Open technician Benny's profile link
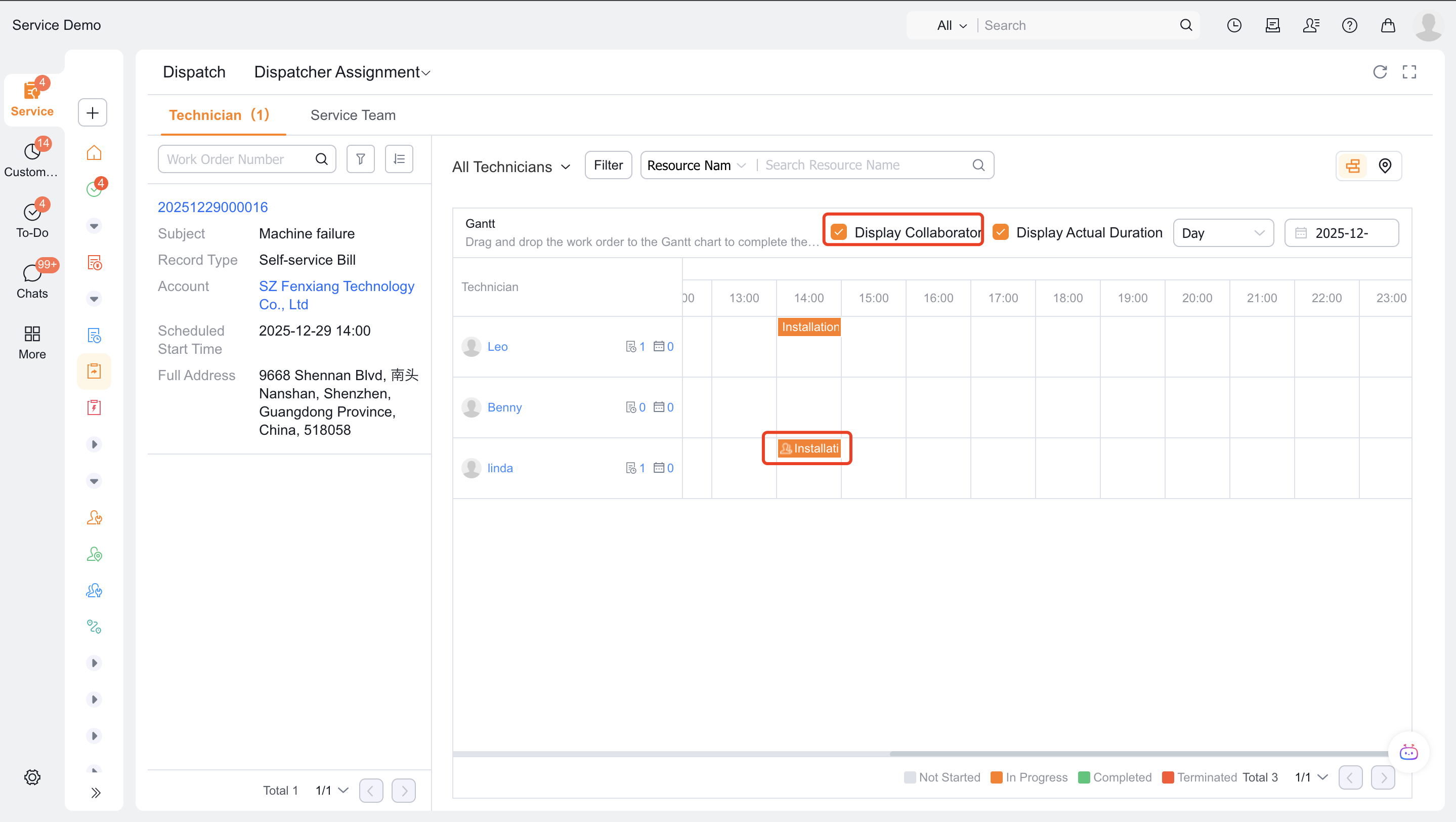The height and width of the screenshot is (822, 1456). pos(504,407)
